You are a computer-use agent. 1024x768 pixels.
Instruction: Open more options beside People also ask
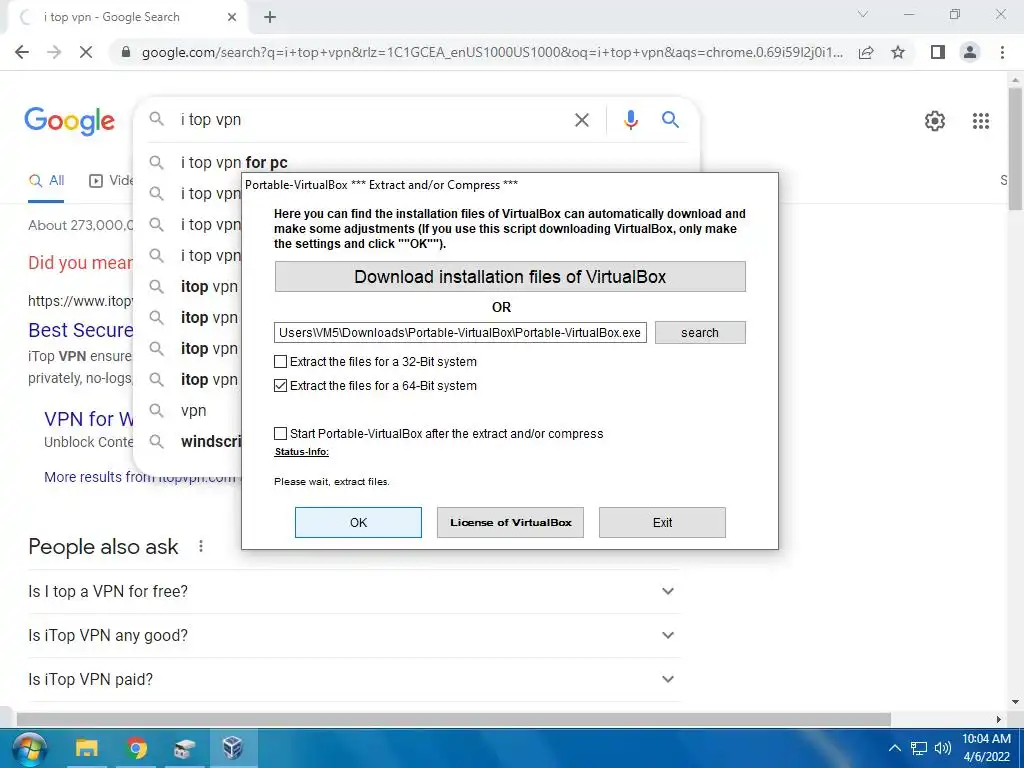(201, 546)
